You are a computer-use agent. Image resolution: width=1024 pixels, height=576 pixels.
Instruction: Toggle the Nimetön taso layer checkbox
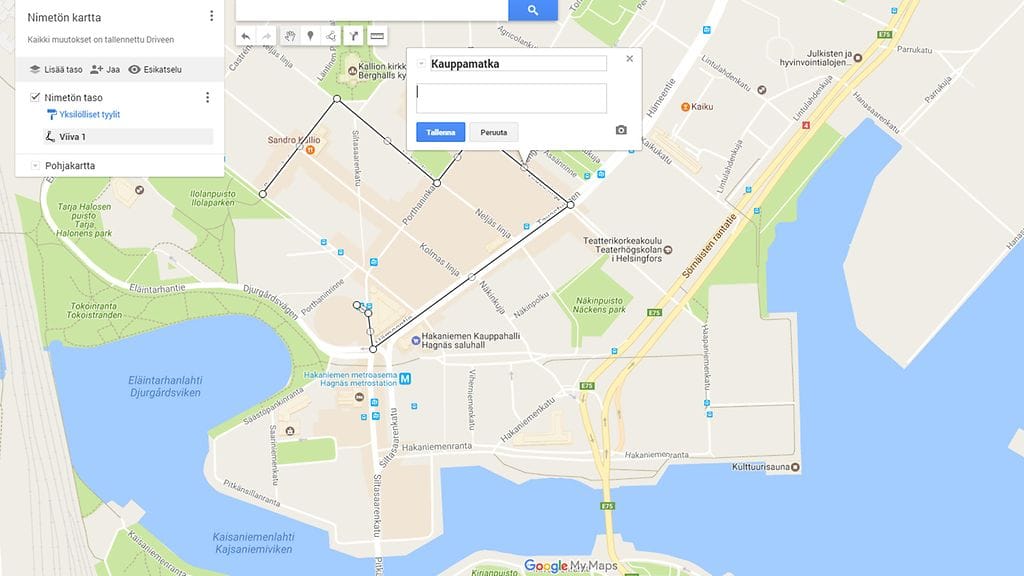pyautogui.click(x=35, y=97)
